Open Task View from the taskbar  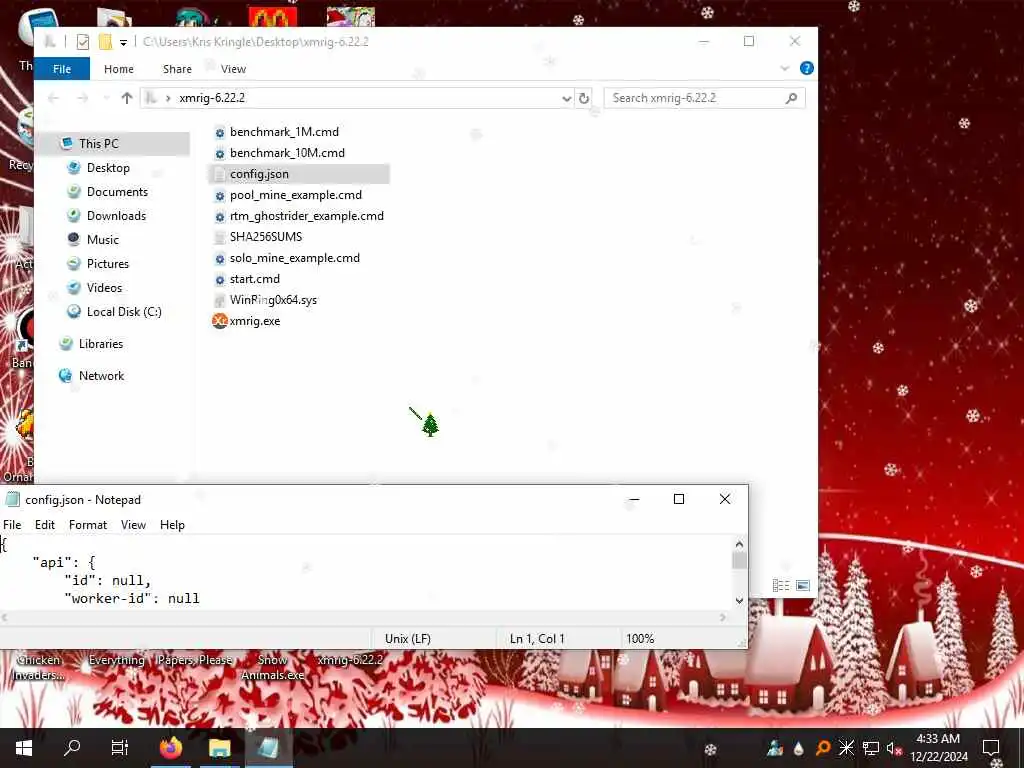click(x=120, y=748)
